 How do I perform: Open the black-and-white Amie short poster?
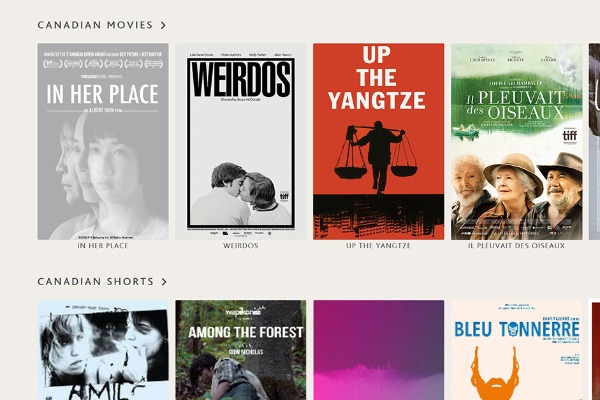pos(103,350)
